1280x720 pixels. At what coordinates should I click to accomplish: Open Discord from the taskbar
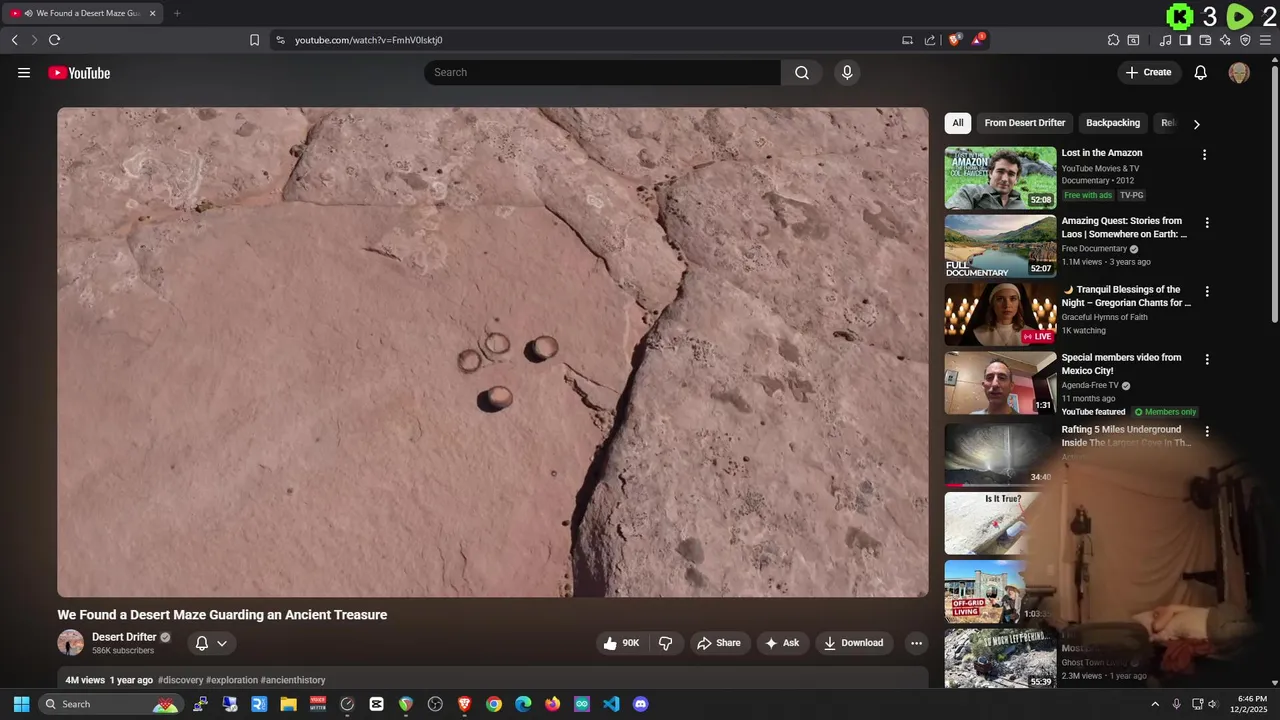click(x=640, y=704)
